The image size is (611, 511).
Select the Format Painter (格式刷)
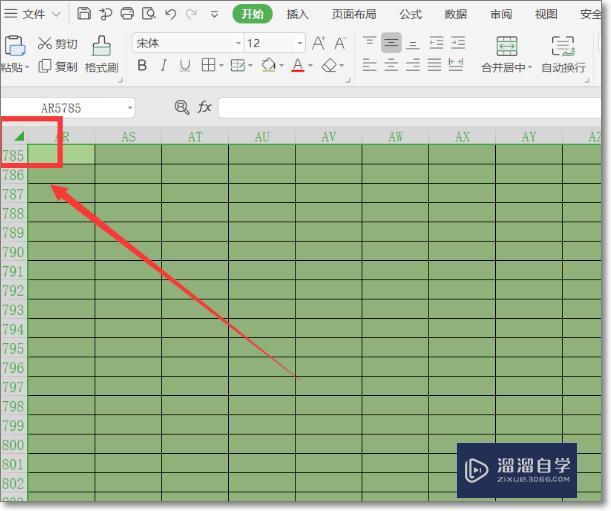(101, 54)
